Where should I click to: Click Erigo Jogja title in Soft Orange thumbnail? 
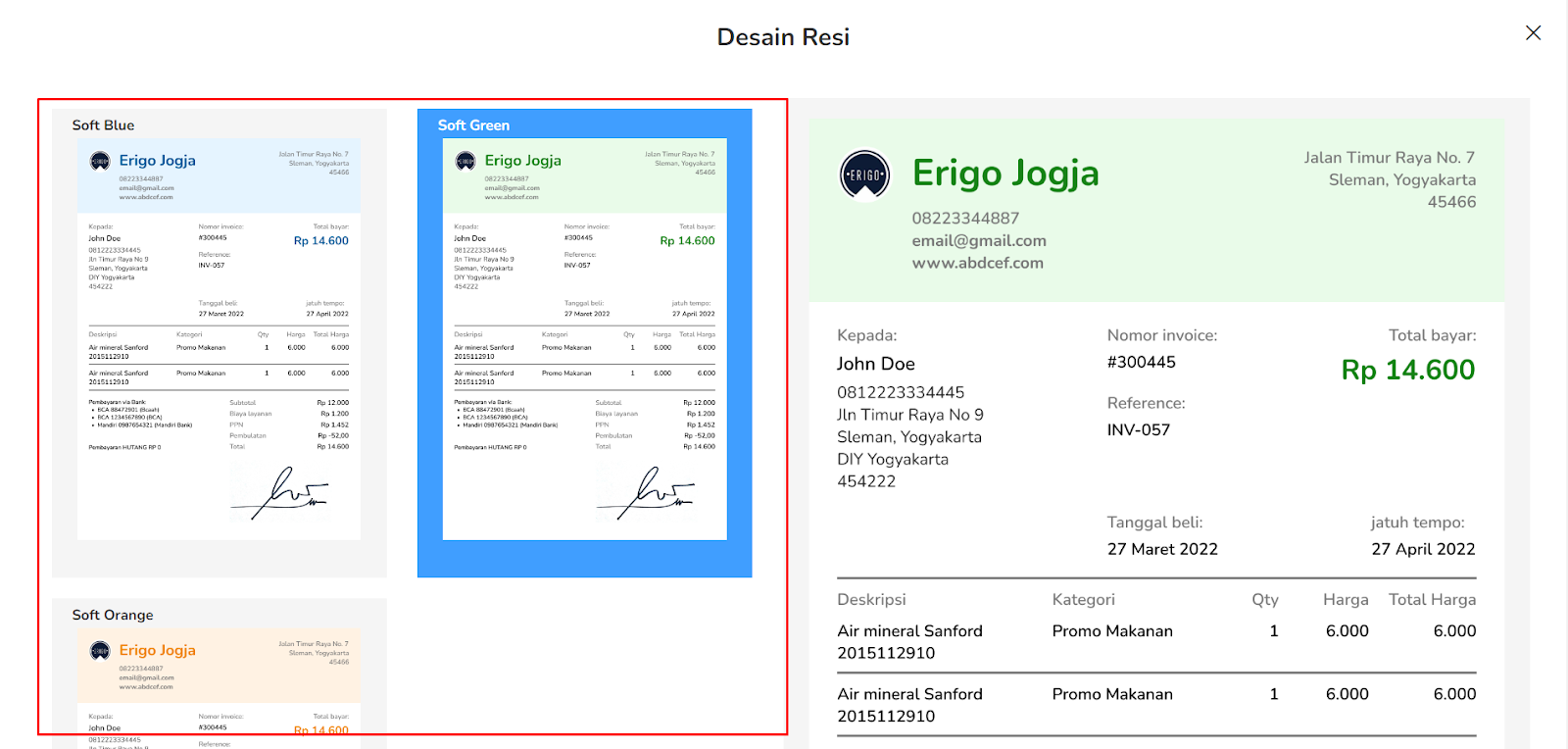(x=158, y=651)
